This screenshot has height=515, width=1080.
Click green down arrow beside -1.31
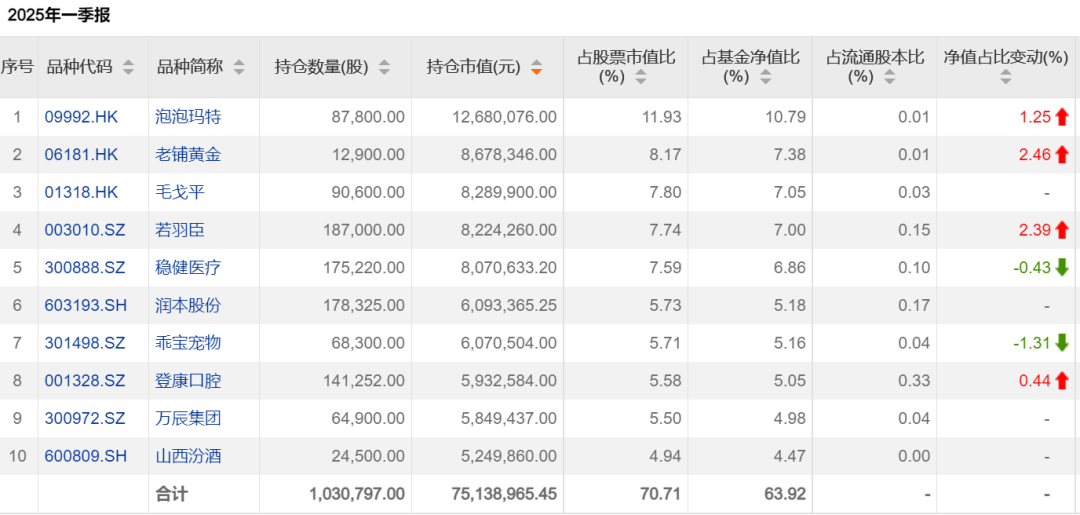[x=1061, y=343]
